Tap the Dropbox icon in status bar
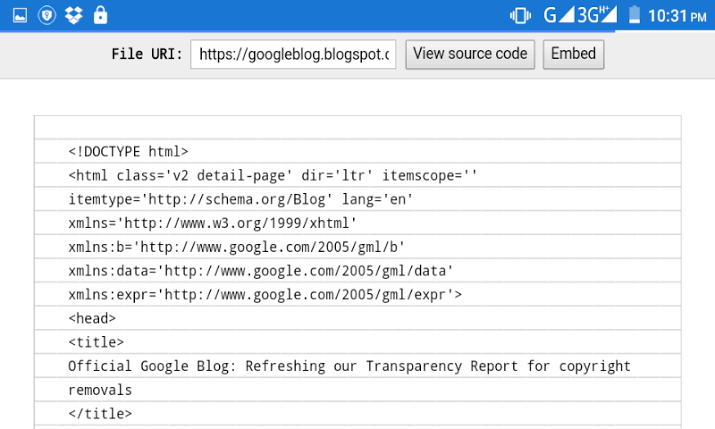 click(73, 16)
